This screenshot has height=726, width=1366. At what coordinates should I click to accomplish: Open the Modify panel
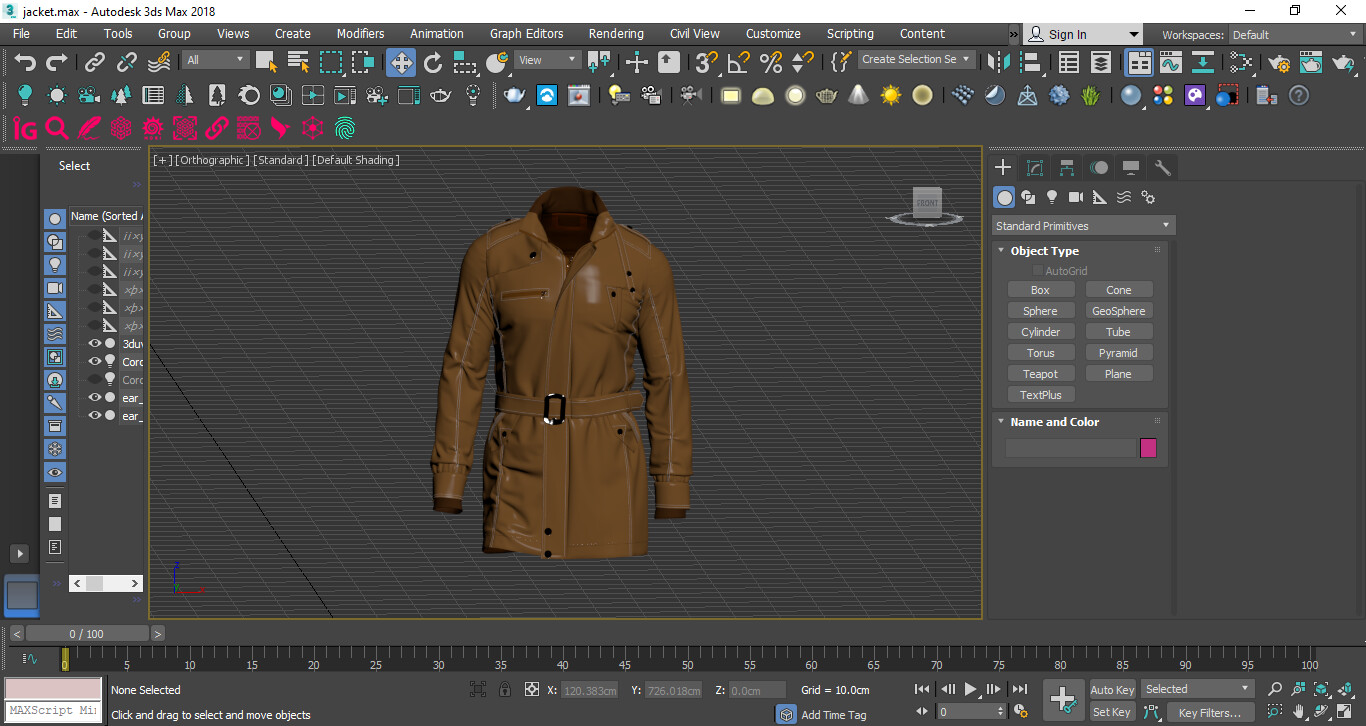click(1035, 167)
